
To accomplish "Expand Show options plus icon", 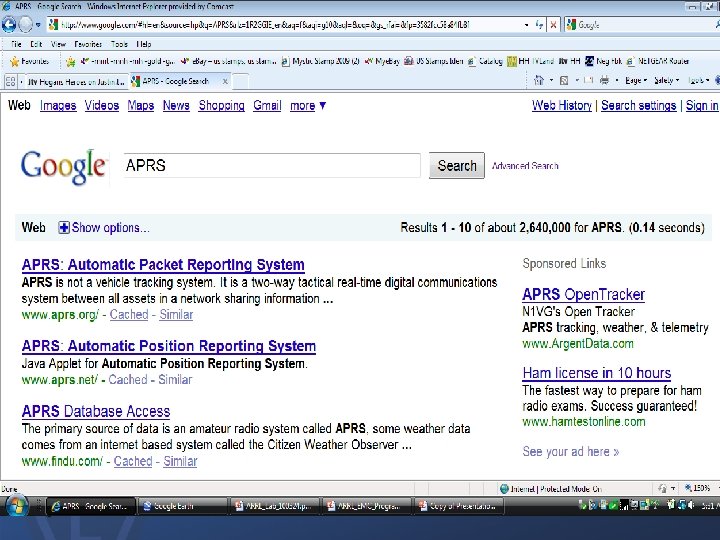I will (x=63, y=227).
